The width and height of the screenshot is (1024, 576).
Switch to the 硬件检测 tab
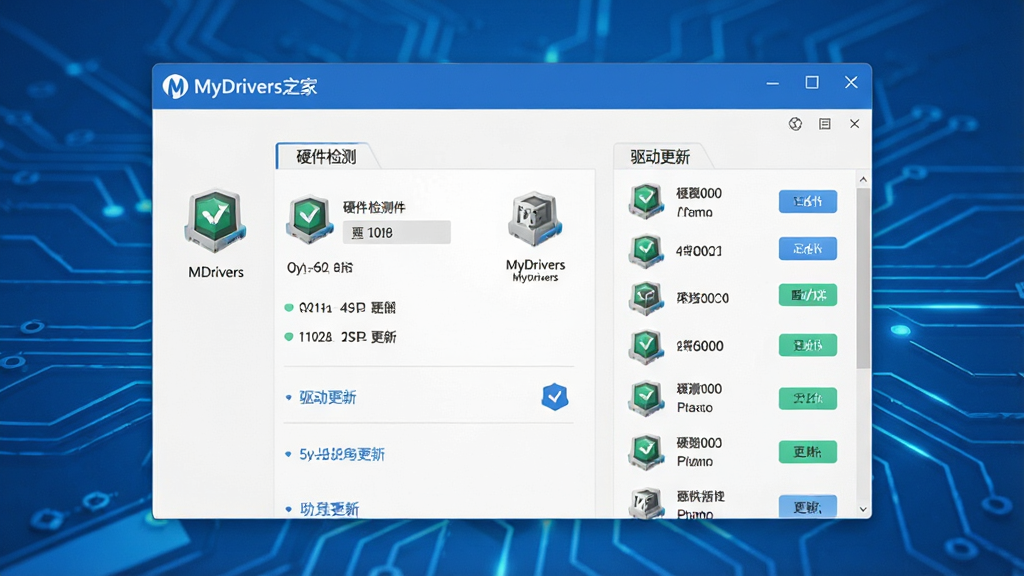[x=326, y=157]
